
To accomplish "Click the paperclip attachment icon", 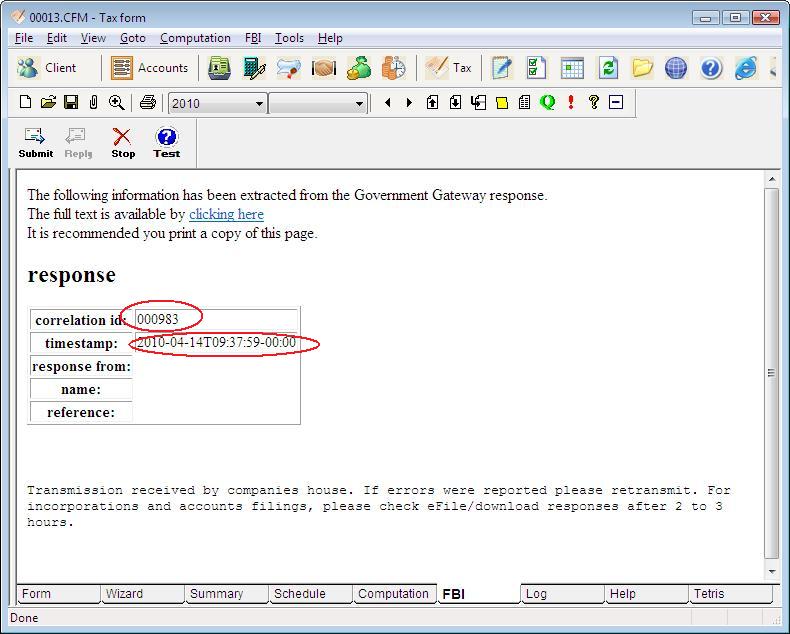I will [x=93, y=102].
